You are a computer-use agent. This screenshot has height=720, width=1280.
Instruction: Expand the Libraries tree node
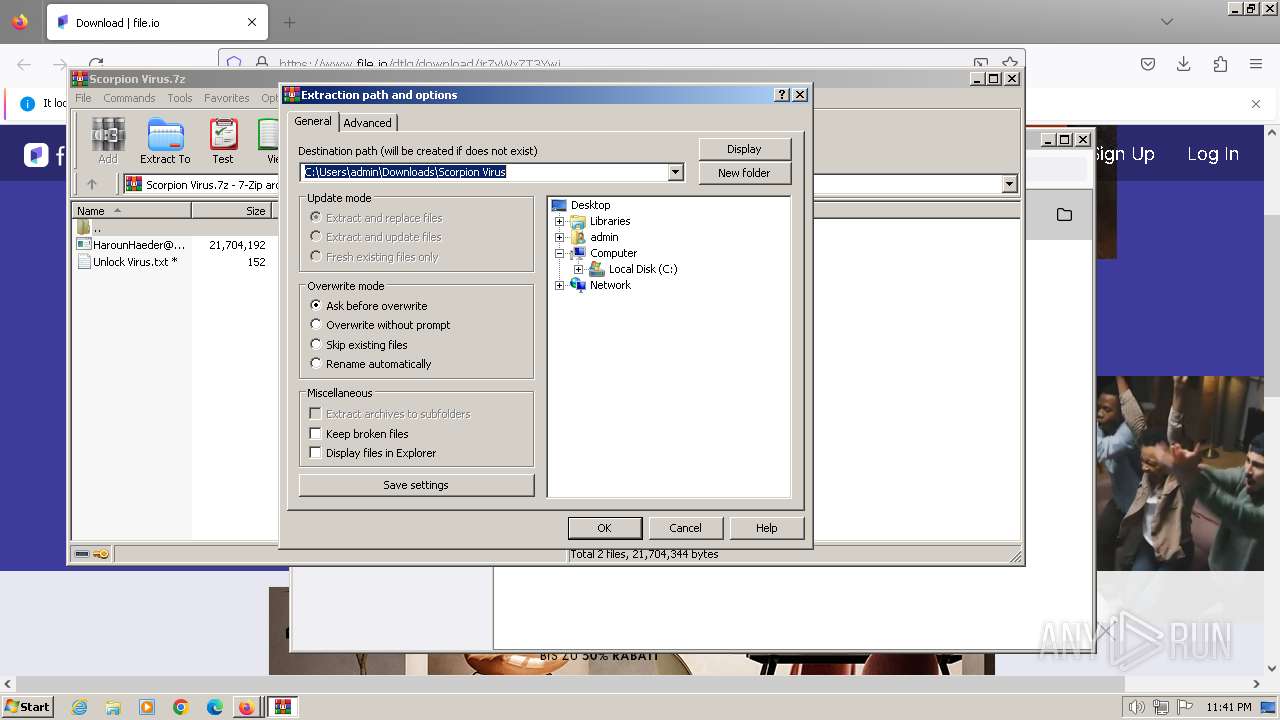(x=560, y=221)
